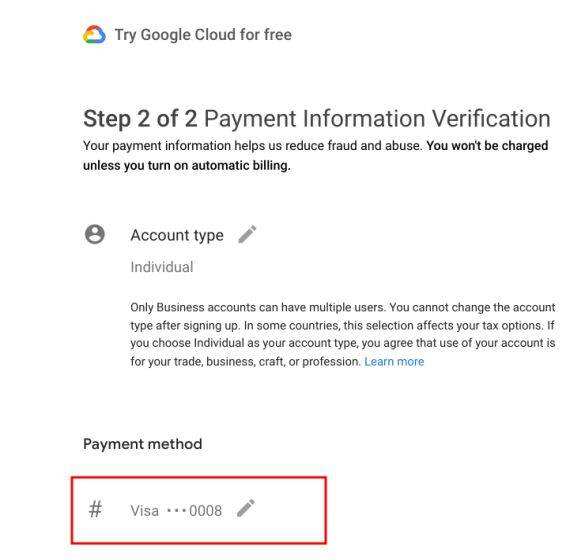Click the masked dots before 0008
The image size is (581, 560).
point(176,511)
